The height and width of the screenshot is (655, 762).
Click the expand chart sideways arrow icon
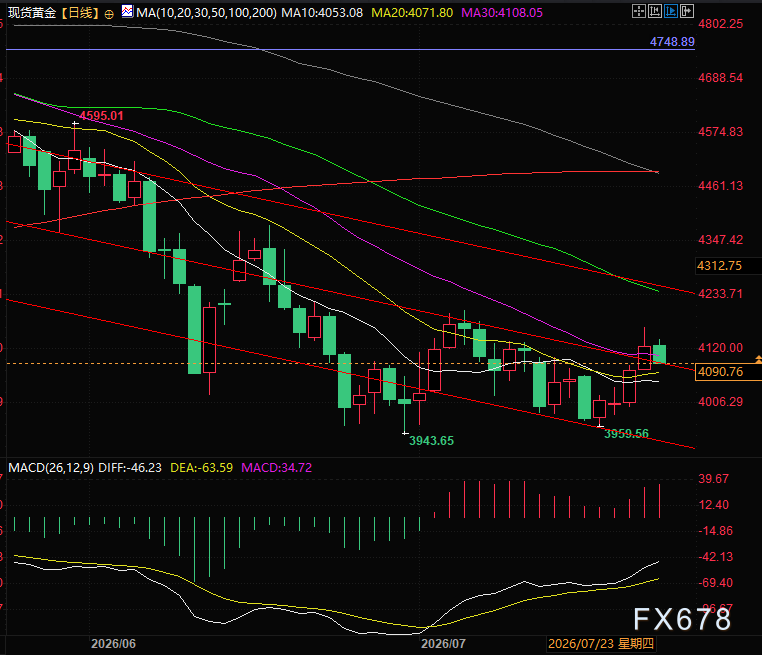click(687, 11)
